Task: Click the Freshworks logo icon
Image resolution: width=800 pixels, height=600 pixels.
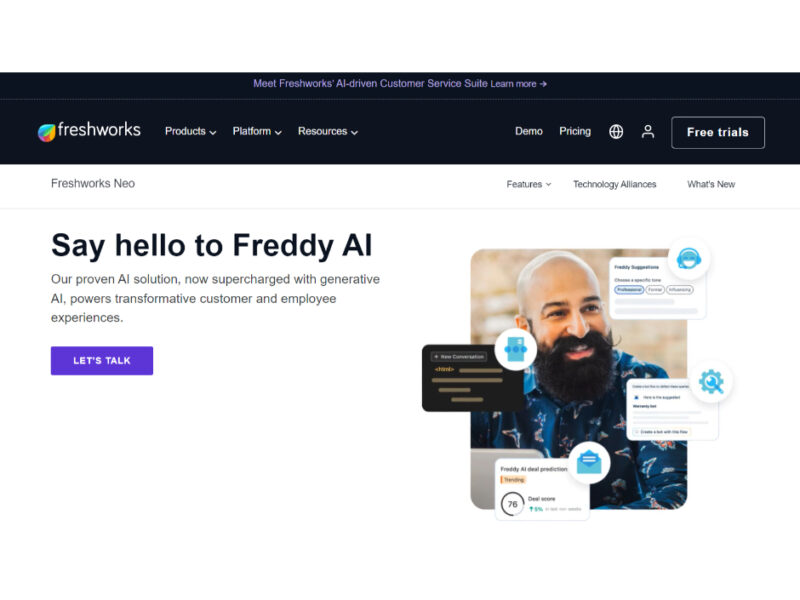Action: pos(46,132)
